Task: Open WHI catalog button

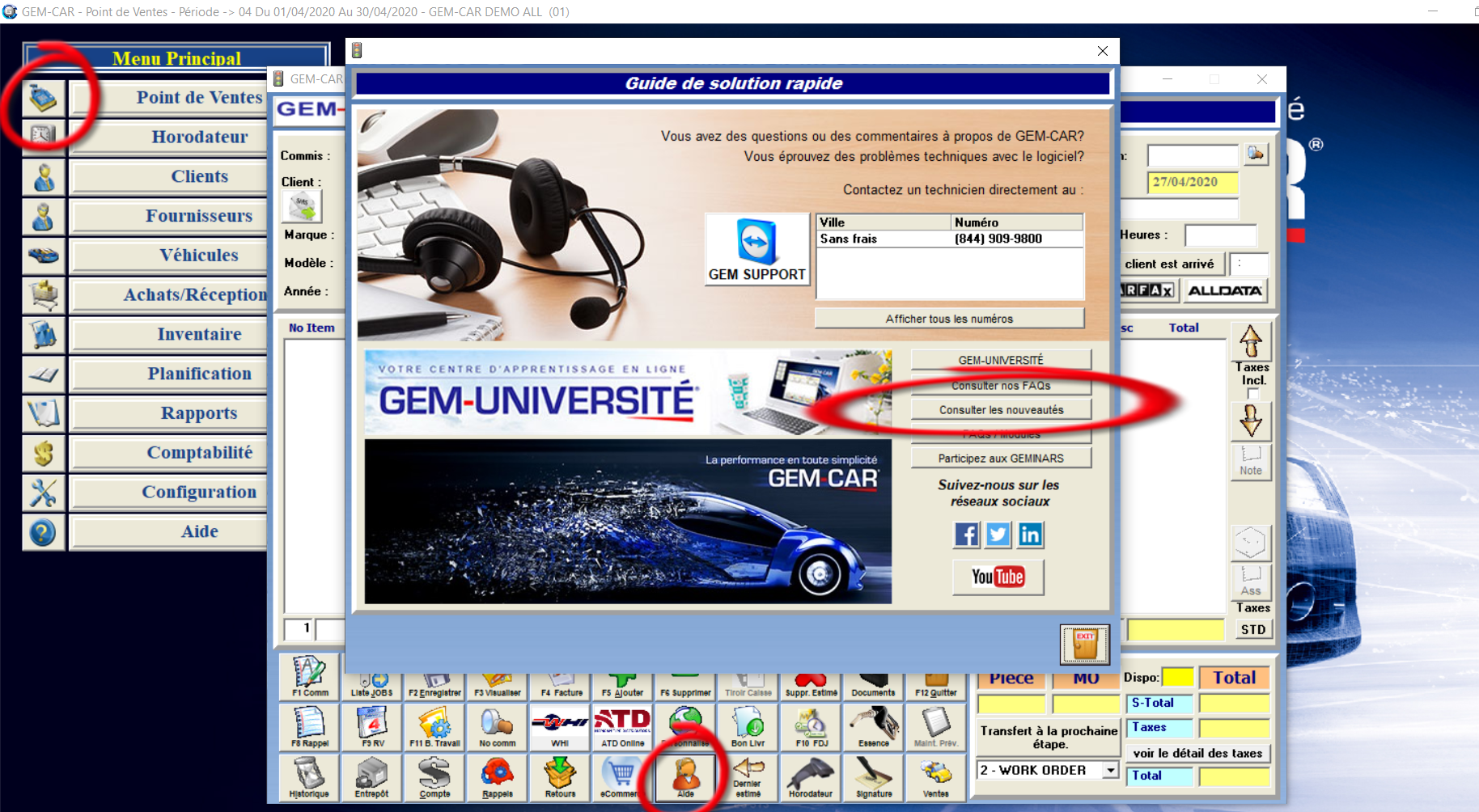Action: 560,727
